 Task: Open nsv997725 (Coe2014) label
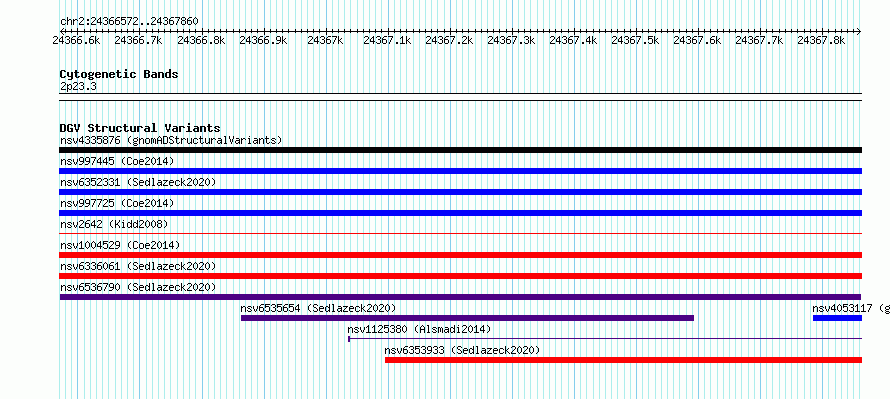click(117, 203)
